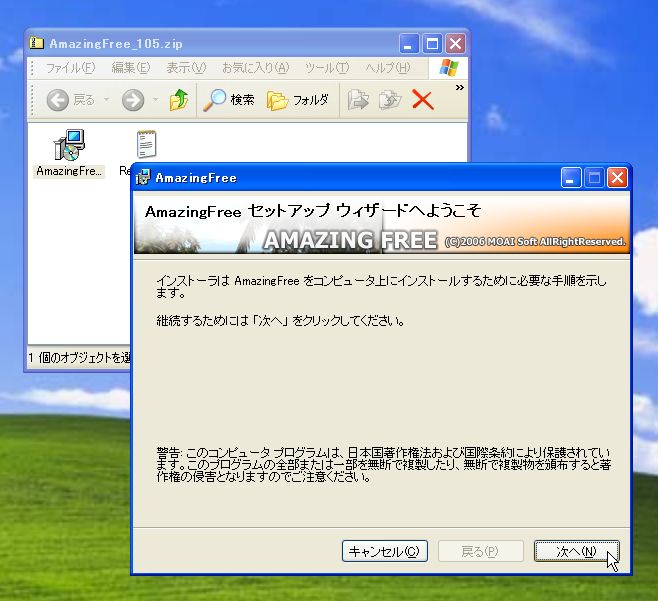This screenshot has width=658, height=601.
Task: Close the AmazingFree_105.zip window
Action: point(455,43)
